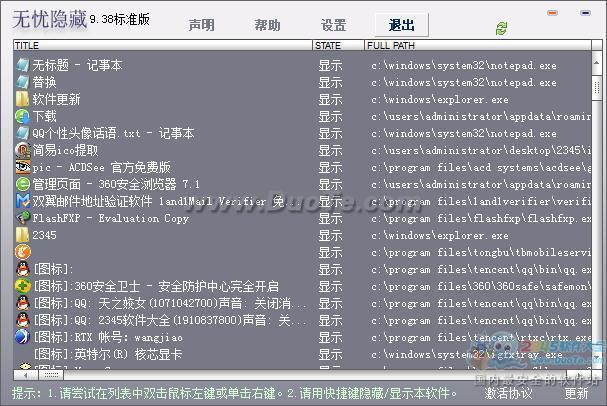Click the FULL PATH column header
This screenshot has height=406, width=607.
pyautogui.click(x=478, y=45)
